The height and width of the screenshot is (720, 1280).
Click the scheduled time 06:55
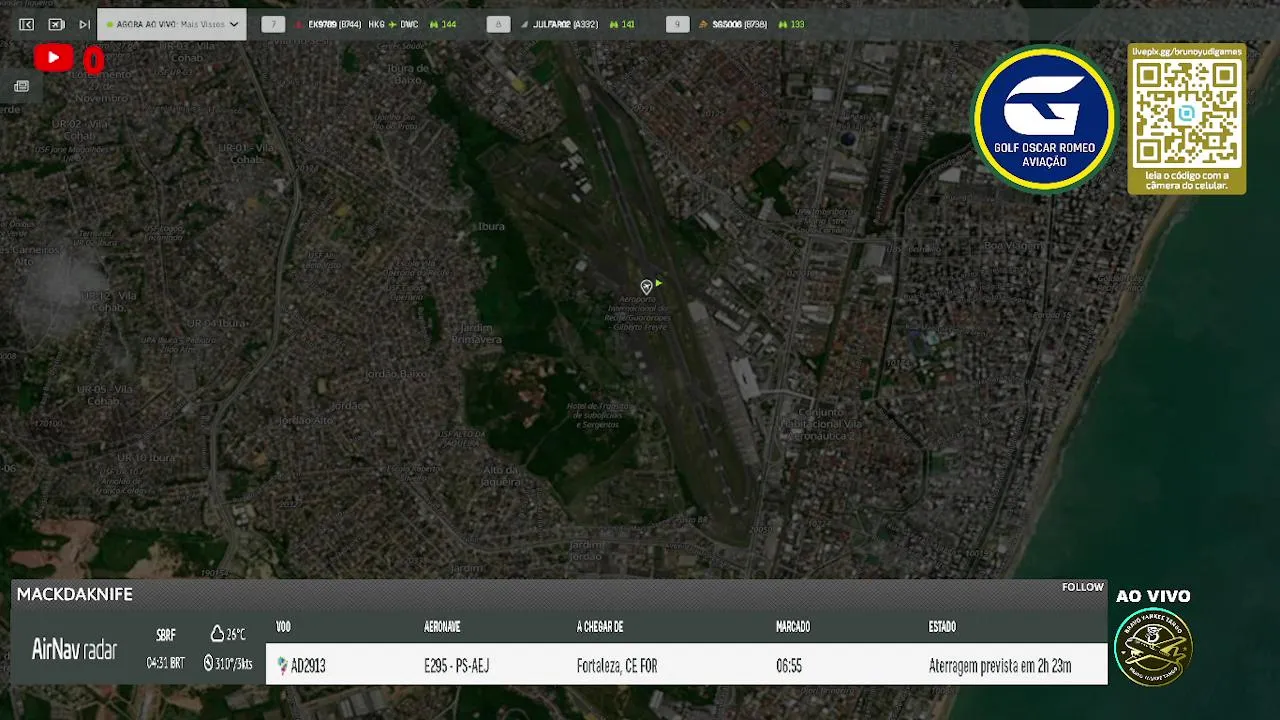click(x=789, y=666)
